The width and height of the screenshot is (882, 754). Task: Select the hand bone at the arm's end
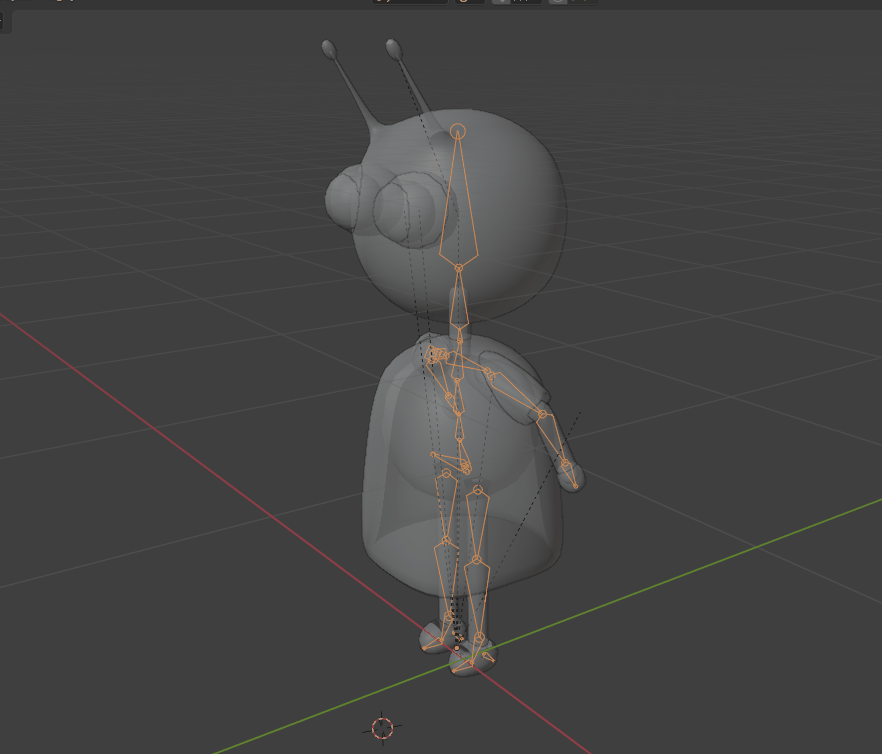(570, 475)
